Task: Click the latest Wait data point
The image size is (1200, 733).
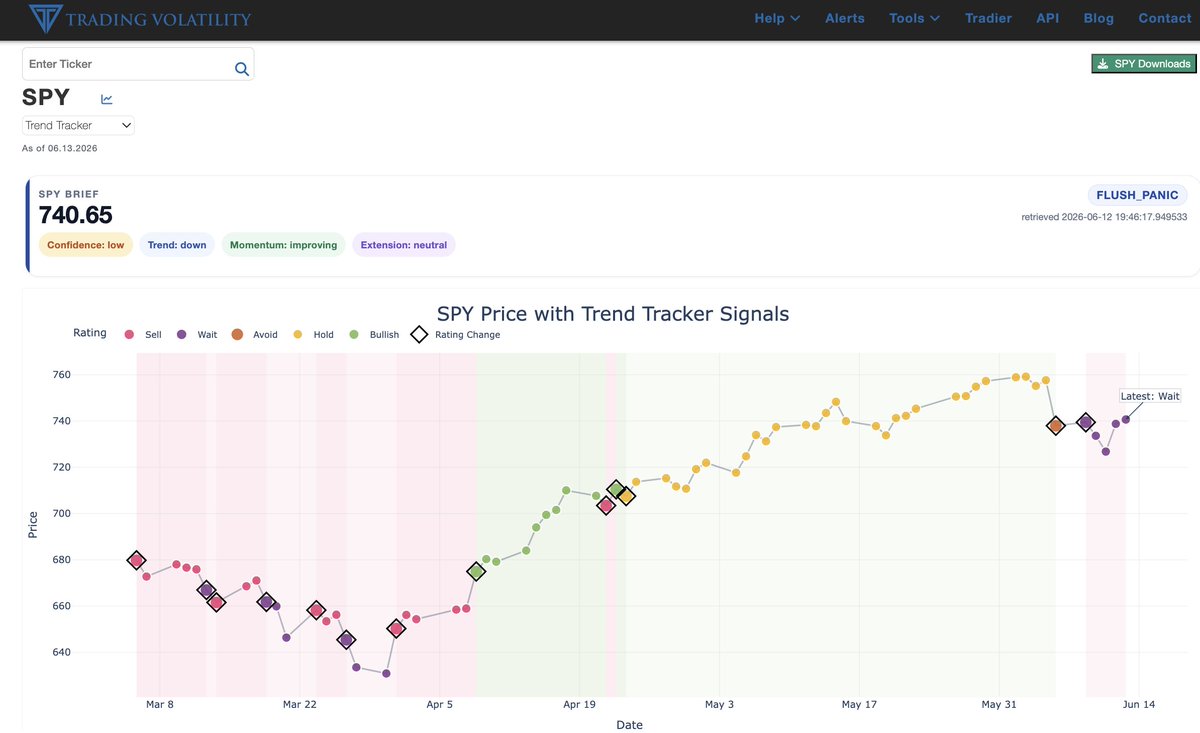Action: [1126, 420]
